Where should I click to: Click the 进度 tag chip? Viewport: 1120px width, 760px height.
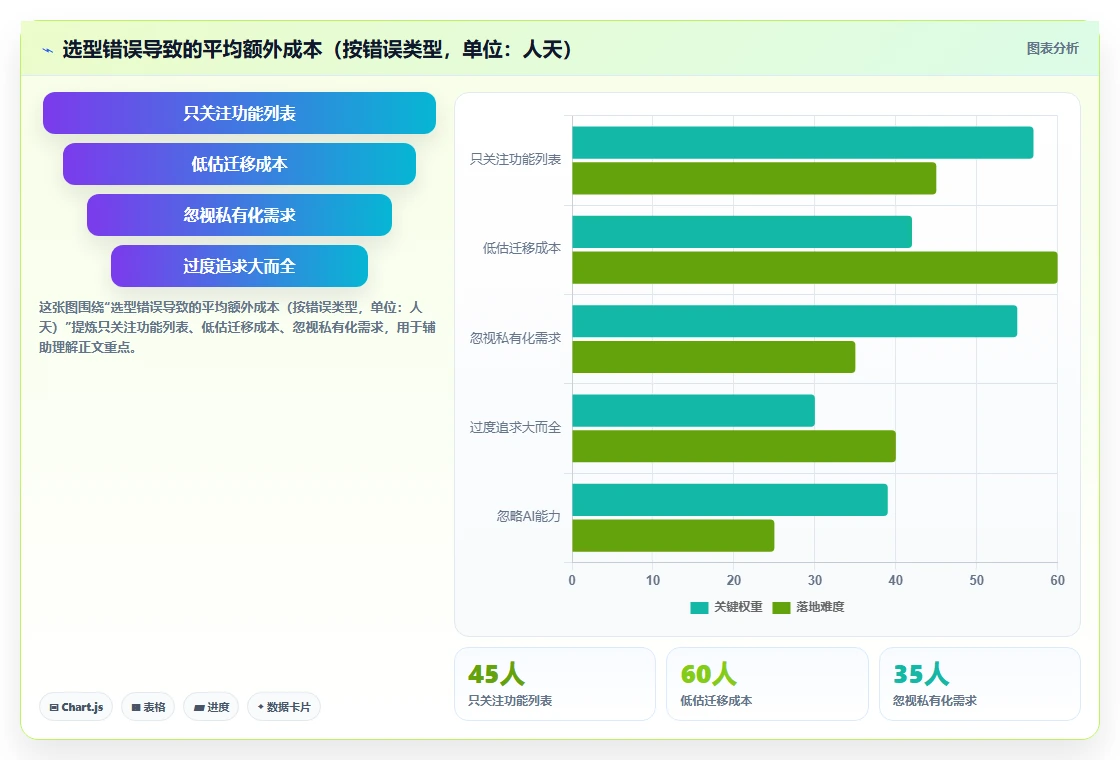211,707
